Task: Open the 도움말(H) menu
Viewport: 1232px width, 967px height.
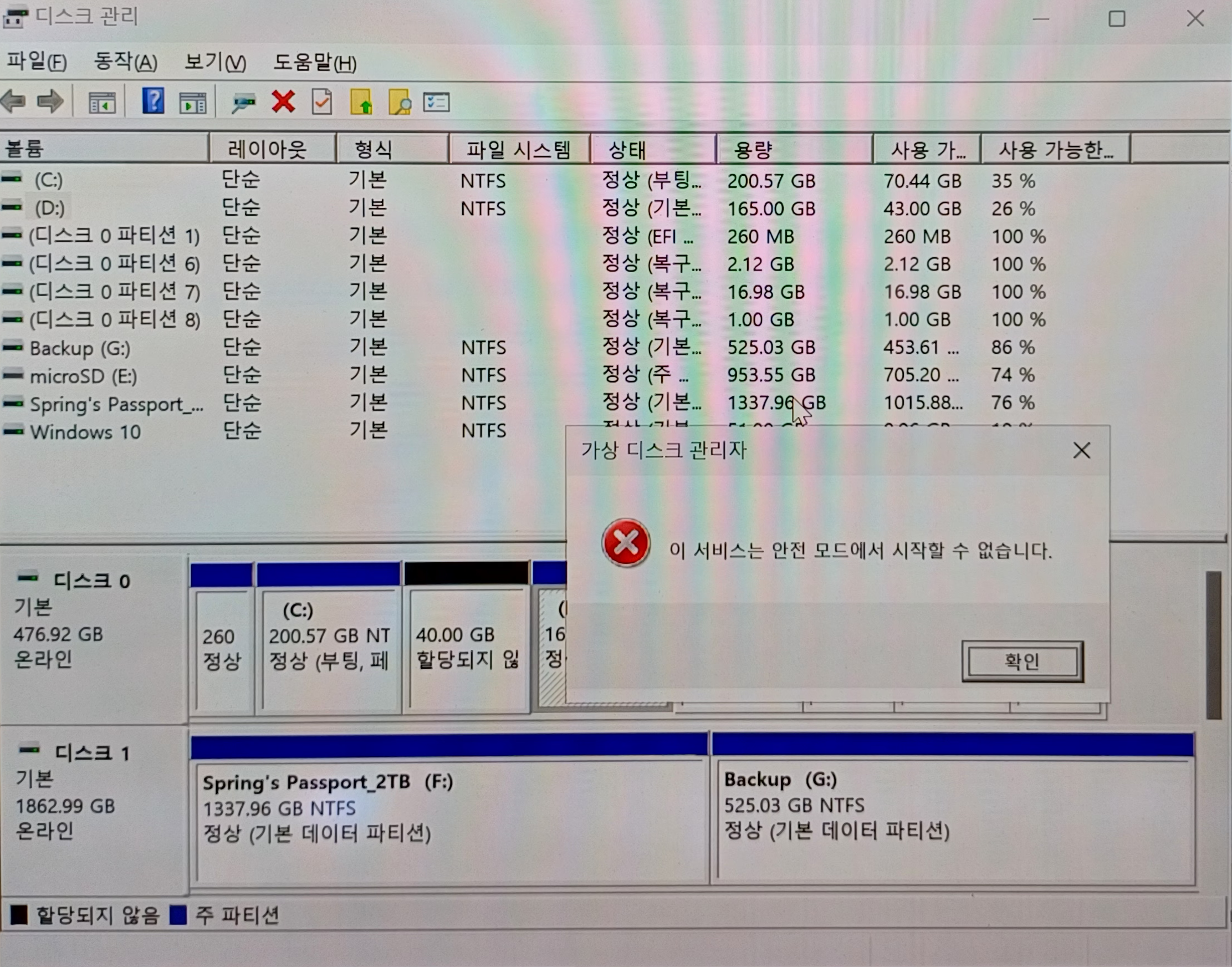Action: [x=315, y=62]
